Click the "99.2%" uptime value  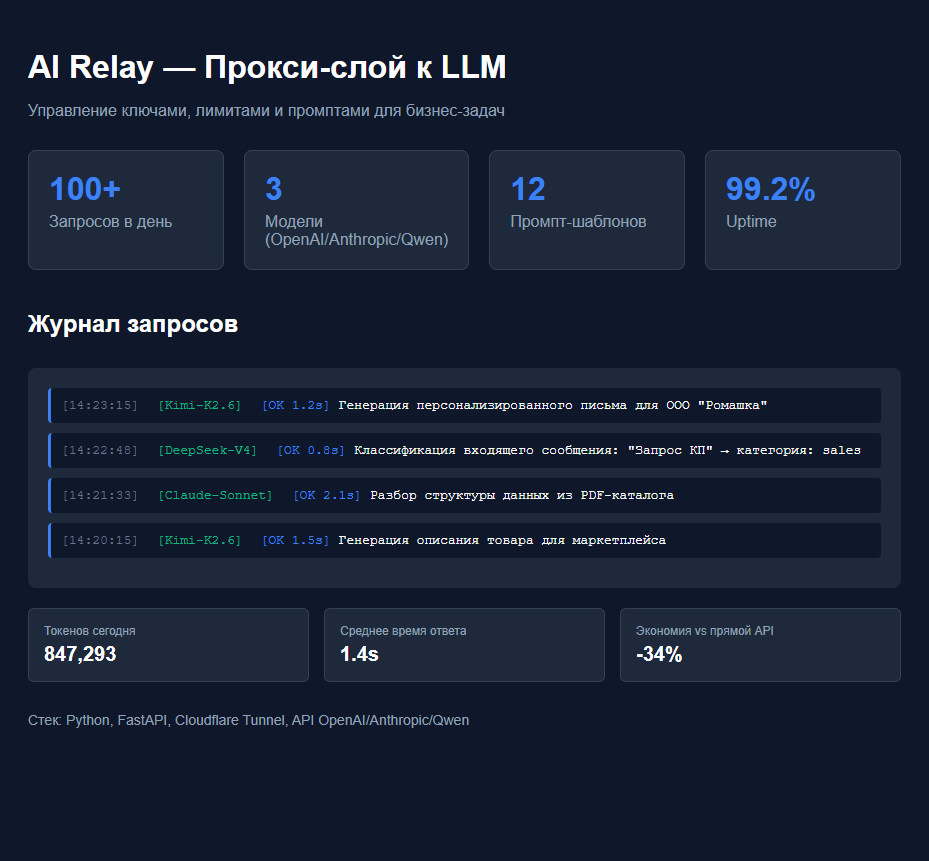click(771, 189)
